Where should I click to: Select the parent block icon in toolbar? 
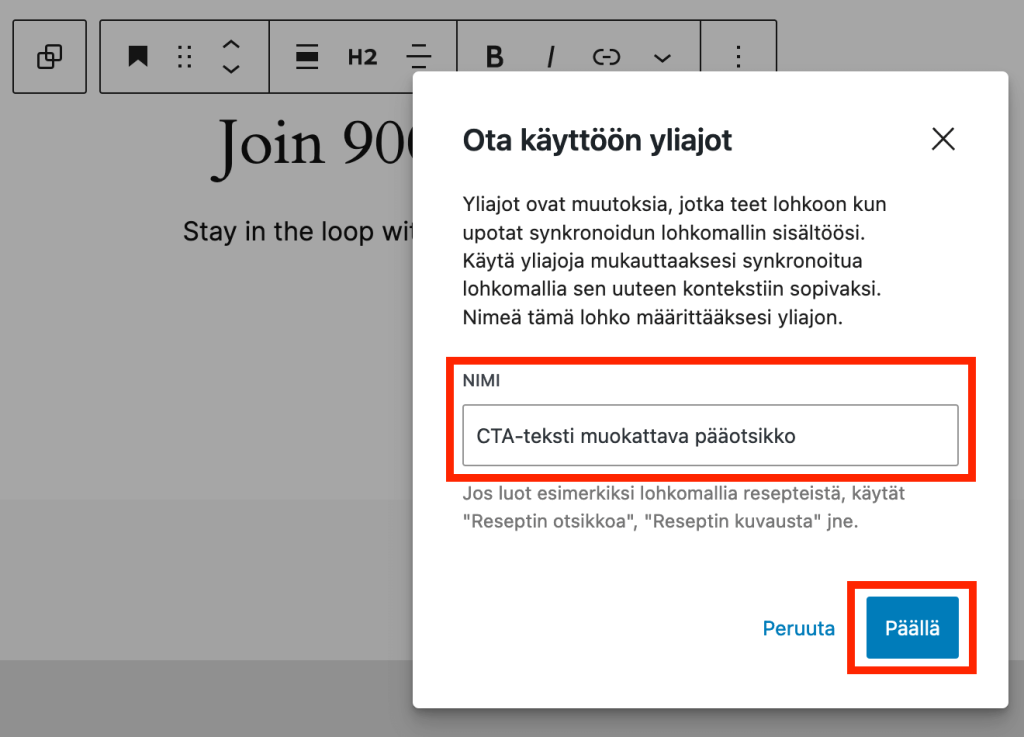click(x=50, y=57)
